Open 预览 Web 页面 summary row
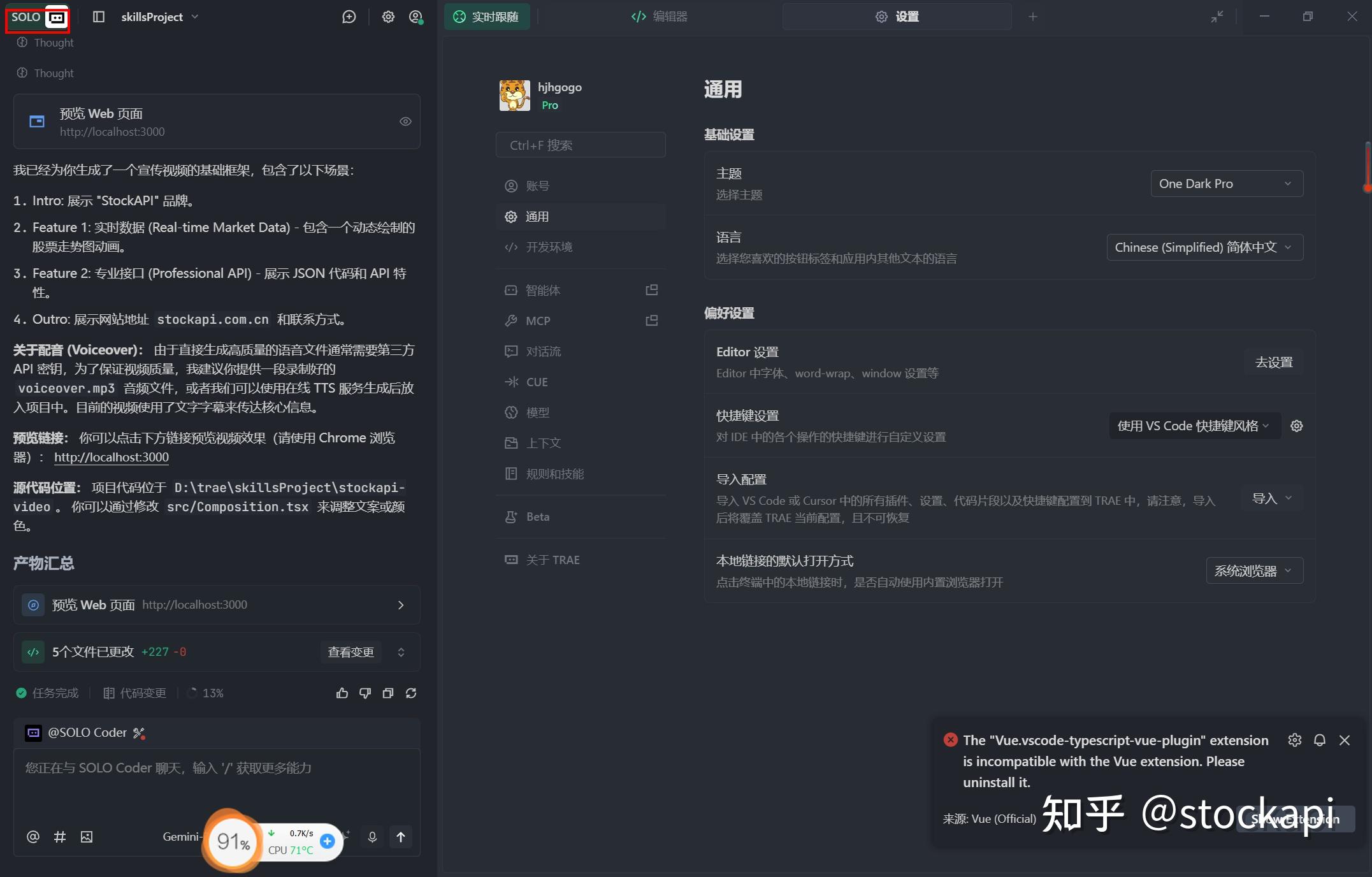The image size is (1372, 877). pos(217,605)
